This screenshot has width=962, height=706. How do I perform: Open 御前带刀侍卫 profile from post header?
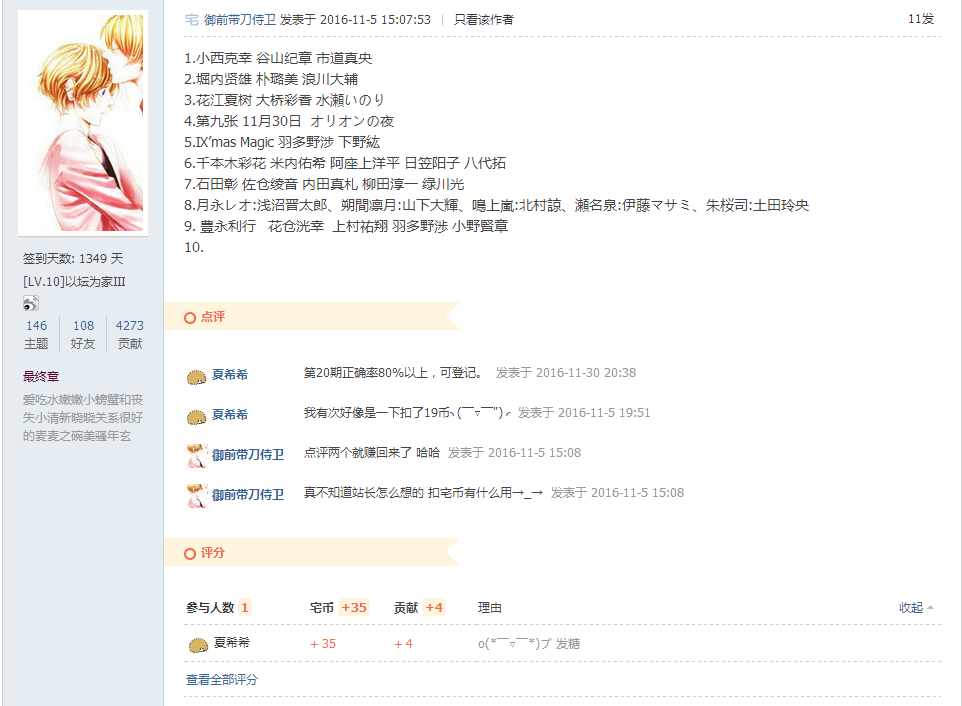point(240,20)
